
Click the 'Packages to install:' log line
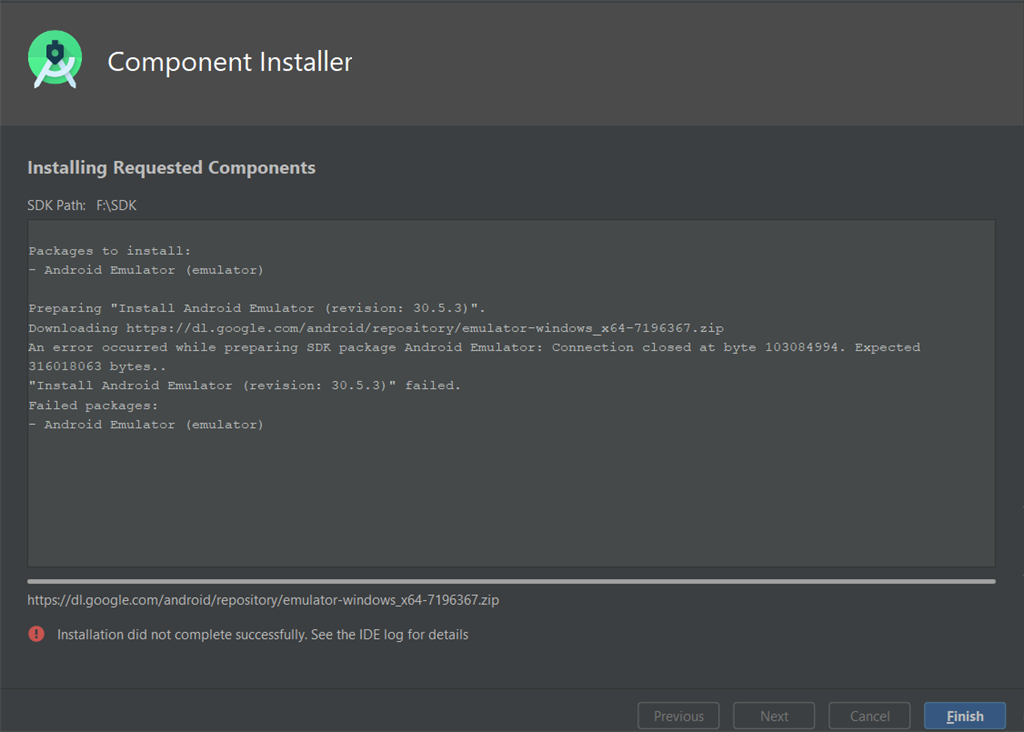[x=110, y=251]
